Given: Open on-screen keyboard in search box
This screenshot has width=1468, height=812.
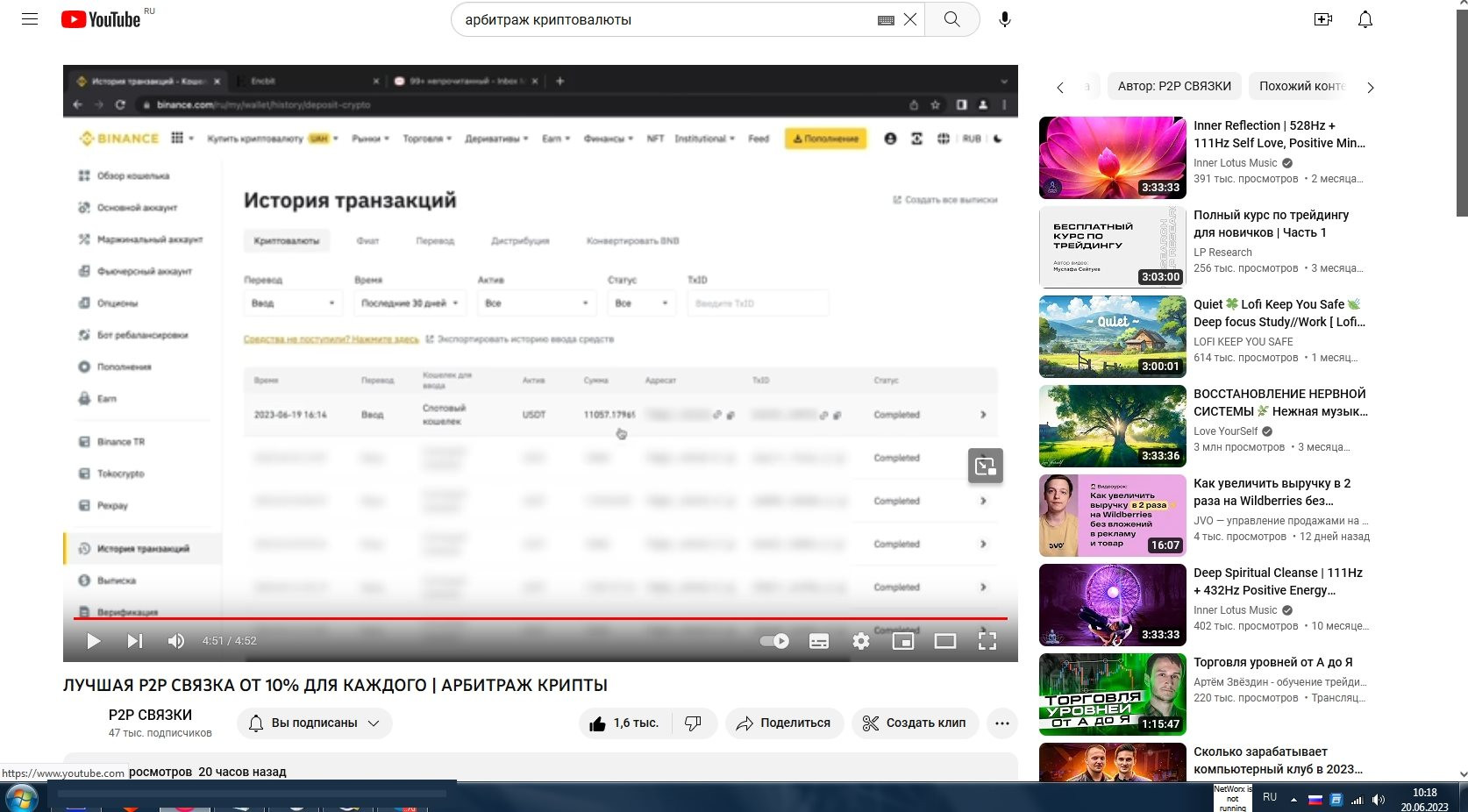Looking at the screenshot, I should pyautogui.click(x=886, y=20).
